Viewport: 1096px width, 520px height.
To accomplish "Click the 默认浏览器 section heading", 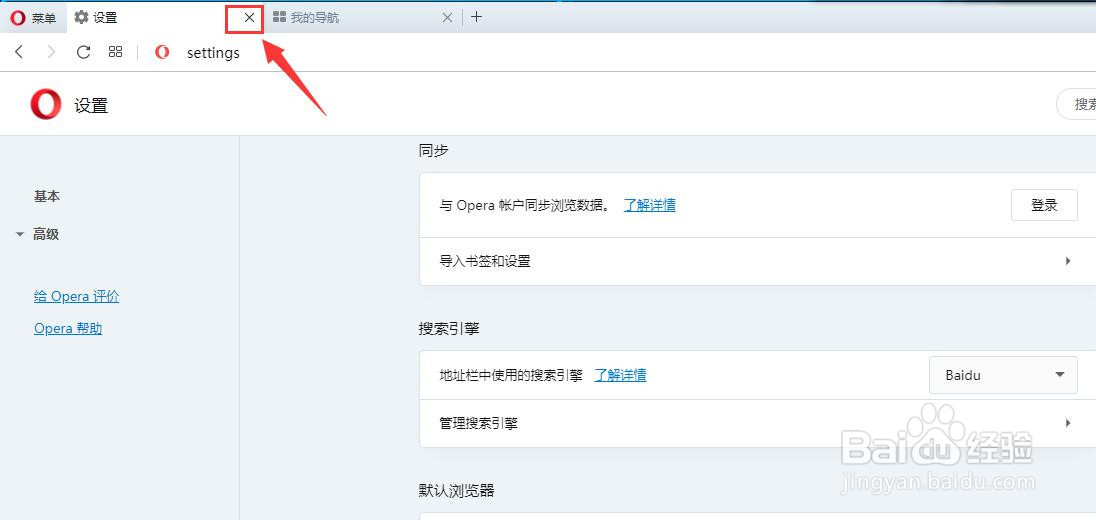I will [456, 491].
